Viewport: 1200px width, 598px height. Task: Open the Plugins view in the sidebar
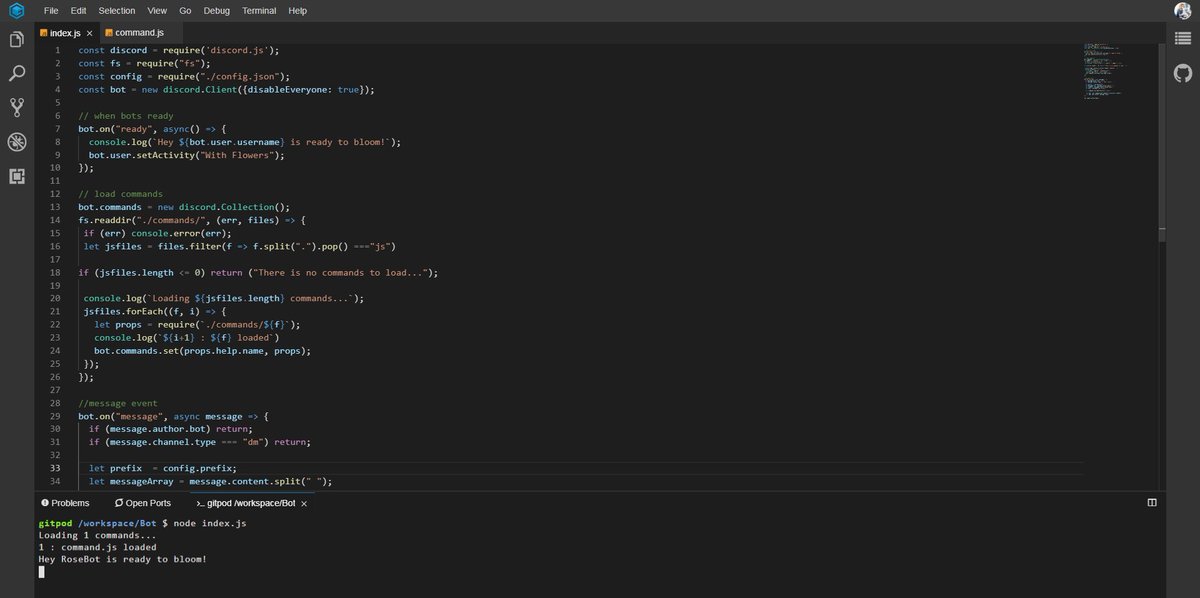[x=16, y=176]
